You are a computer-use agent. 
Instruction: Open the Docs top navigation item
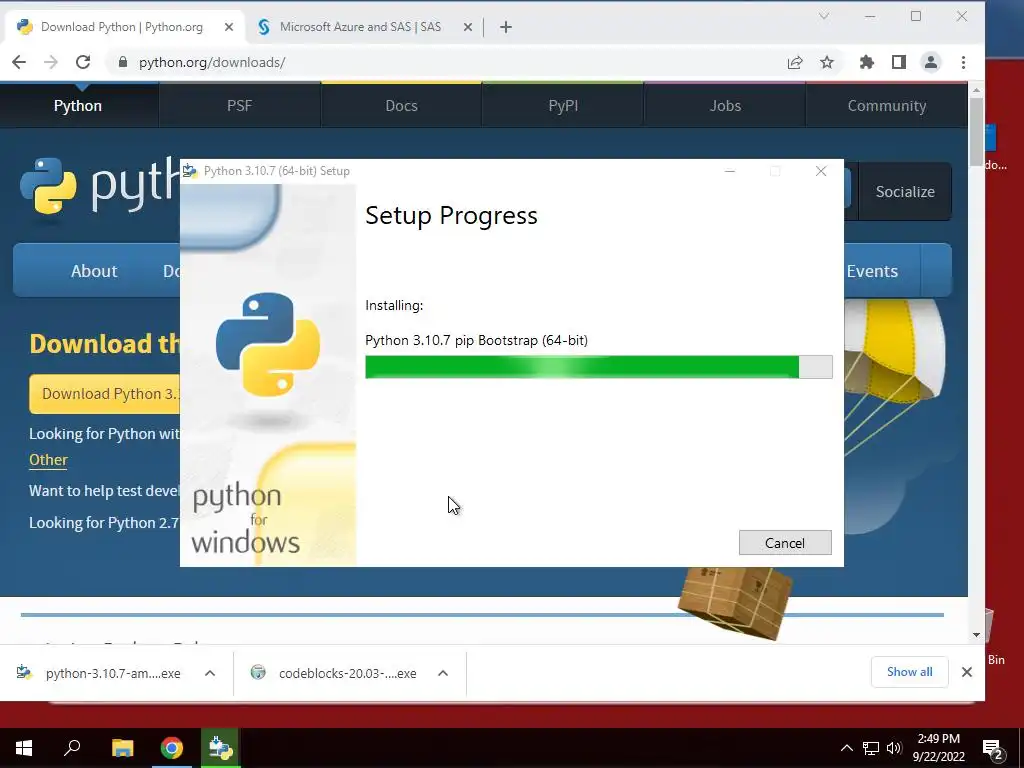(x=401, y=106)
